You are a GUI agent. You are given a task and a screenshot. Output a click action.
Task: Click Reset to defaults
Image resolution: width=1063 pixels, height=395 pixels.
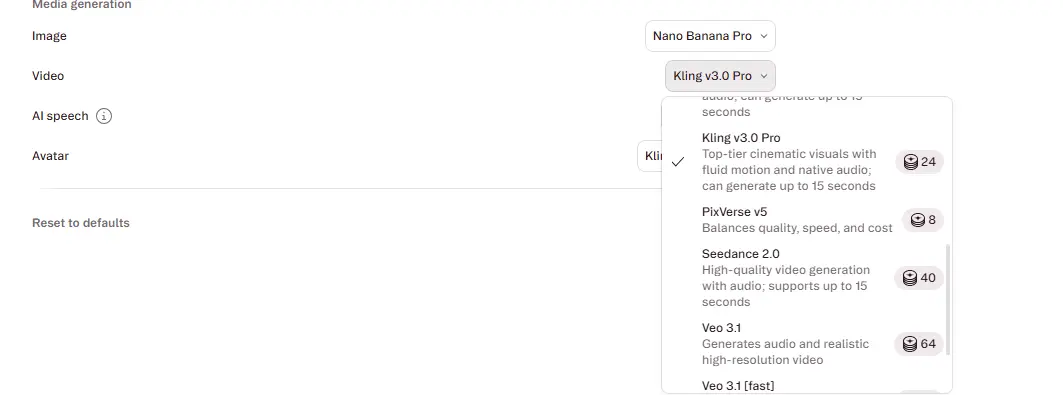(81, 223)
